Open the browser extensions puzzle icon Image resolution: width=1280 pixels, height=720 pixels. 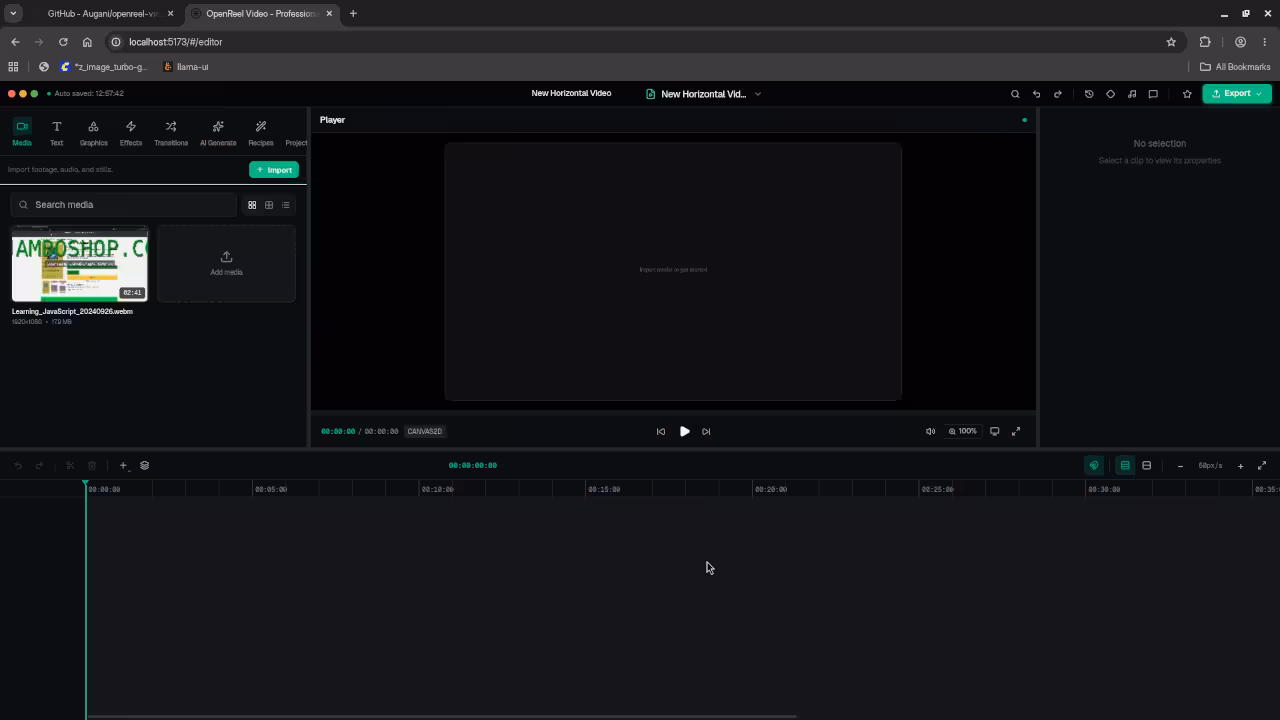tap(1205, 42)
